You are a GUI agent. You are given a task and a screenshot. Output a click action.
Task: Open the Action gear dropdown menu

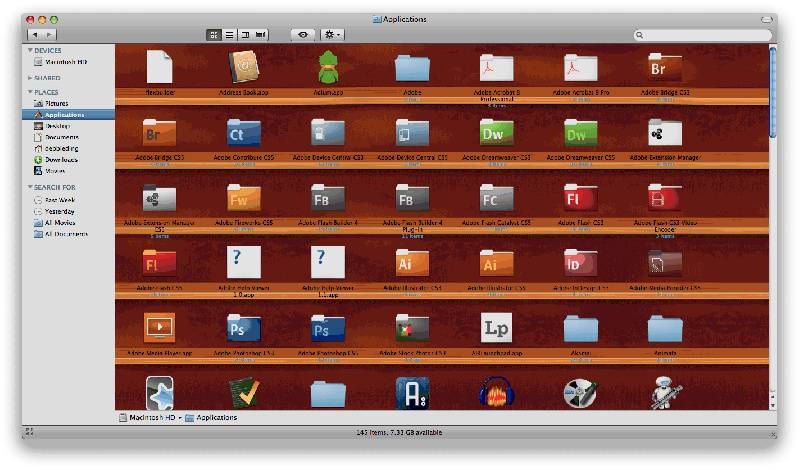[x=333, y=35]
